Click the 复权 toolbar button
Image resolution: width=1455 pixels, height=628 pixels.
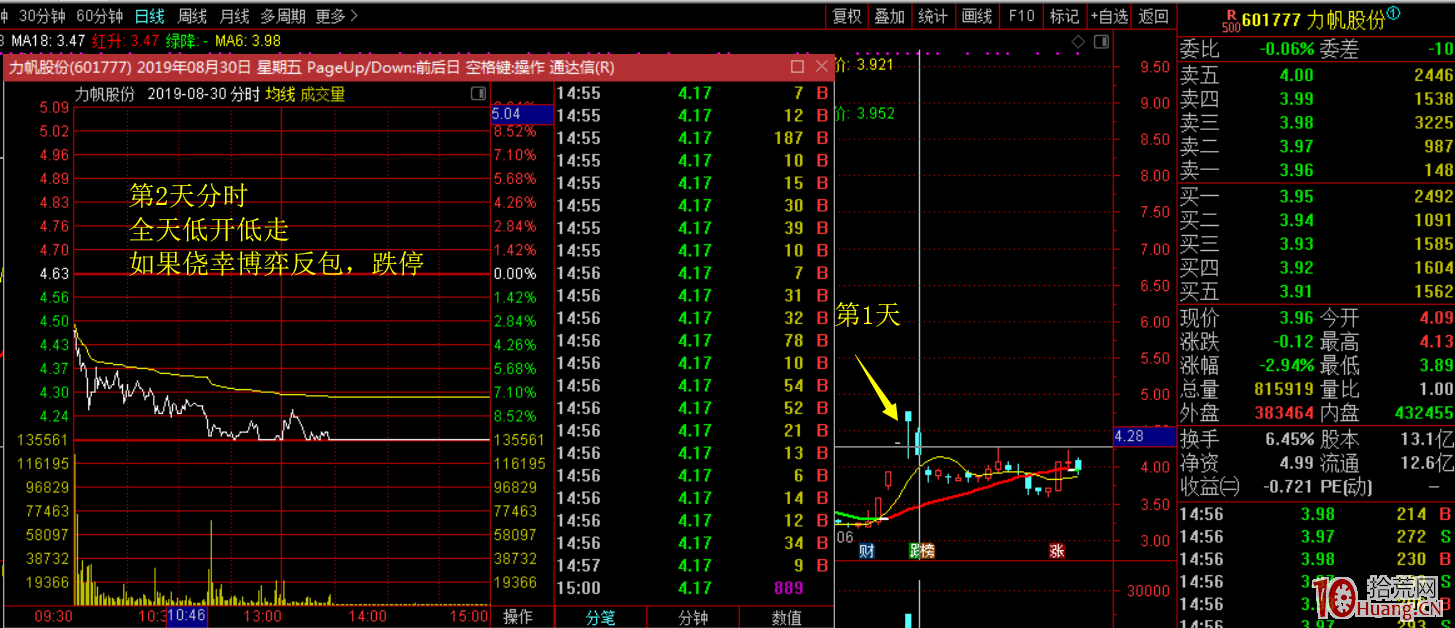(x=847, y=16)
